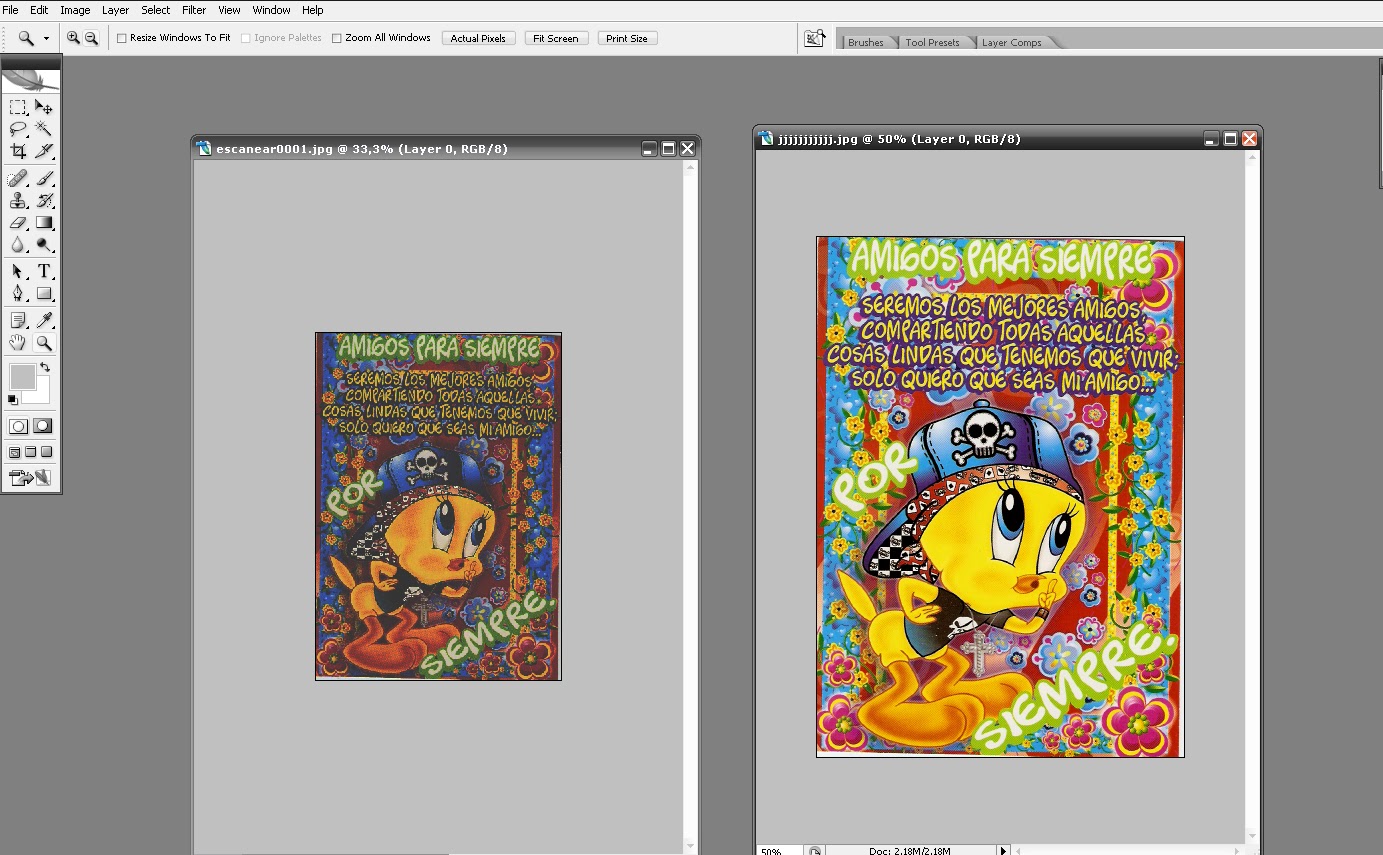Enable Zoom All Windows checkbox
Image resolution: width=1383 pixels, height=855 pixels.
(337, 38)
